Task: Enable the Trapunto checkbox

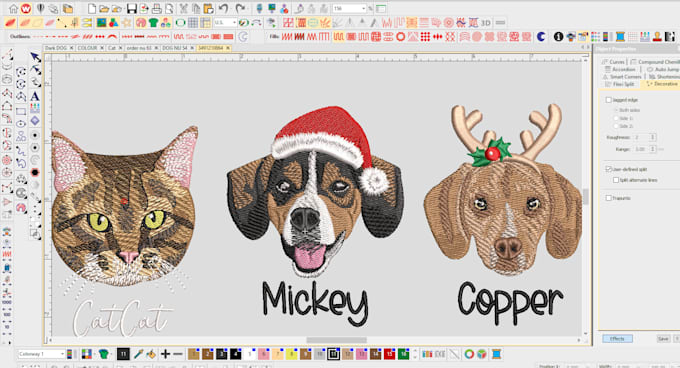Action: (x=608, y=198)
